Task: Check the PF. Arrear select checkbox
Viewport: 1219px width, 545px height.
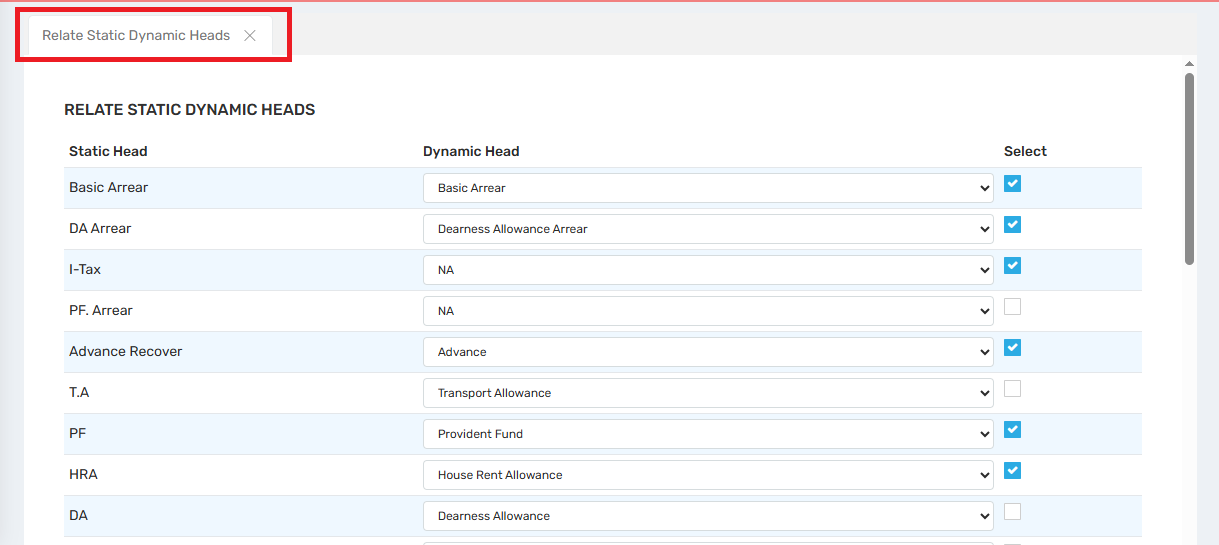Action: tap(1012, 307)
